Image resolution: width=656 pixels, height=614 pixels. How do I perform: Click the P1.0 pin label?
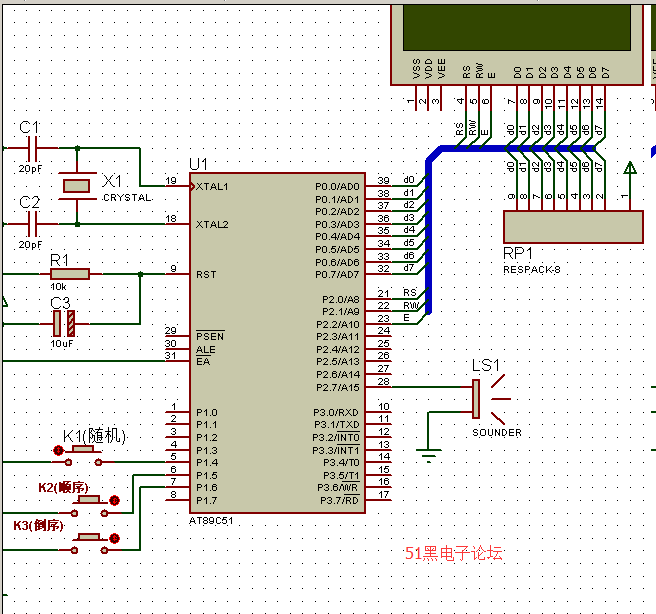[x=207, y=412]
